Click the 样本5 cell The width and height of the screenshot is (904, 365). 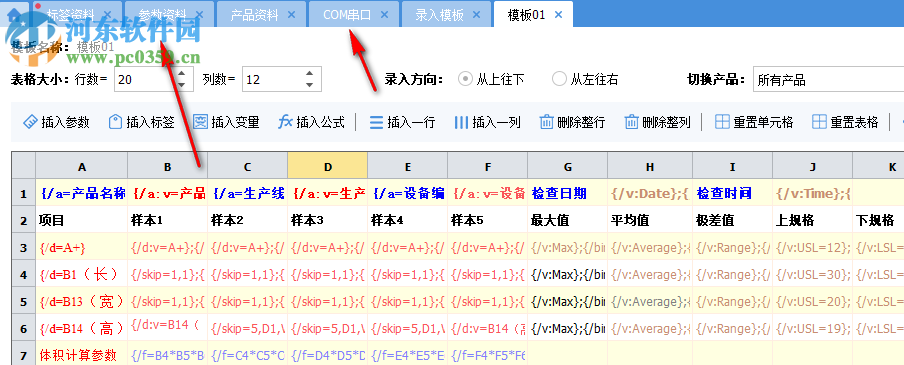[488, 220]
